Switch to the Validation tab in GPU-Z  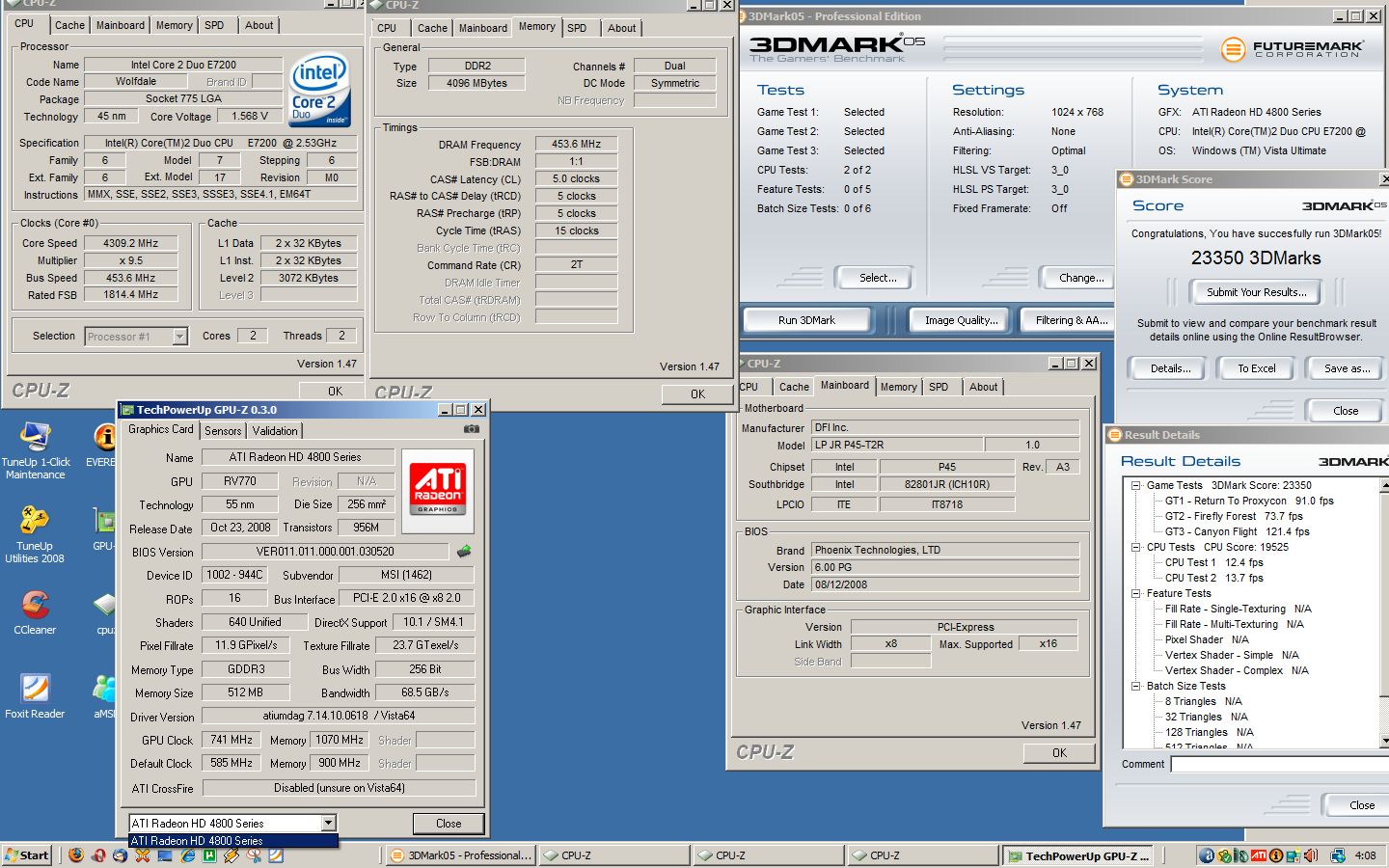coord(275,431)
